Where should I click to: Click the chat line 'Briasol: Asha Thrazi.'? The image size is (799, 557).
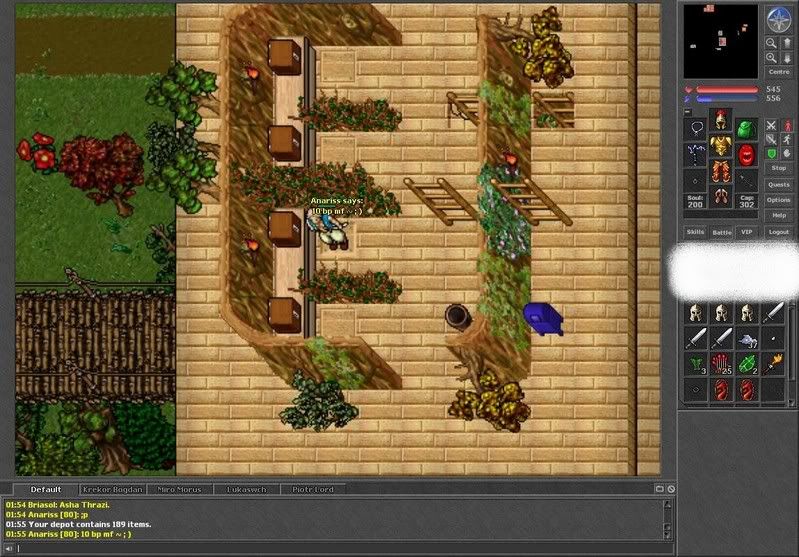[58, 505]
